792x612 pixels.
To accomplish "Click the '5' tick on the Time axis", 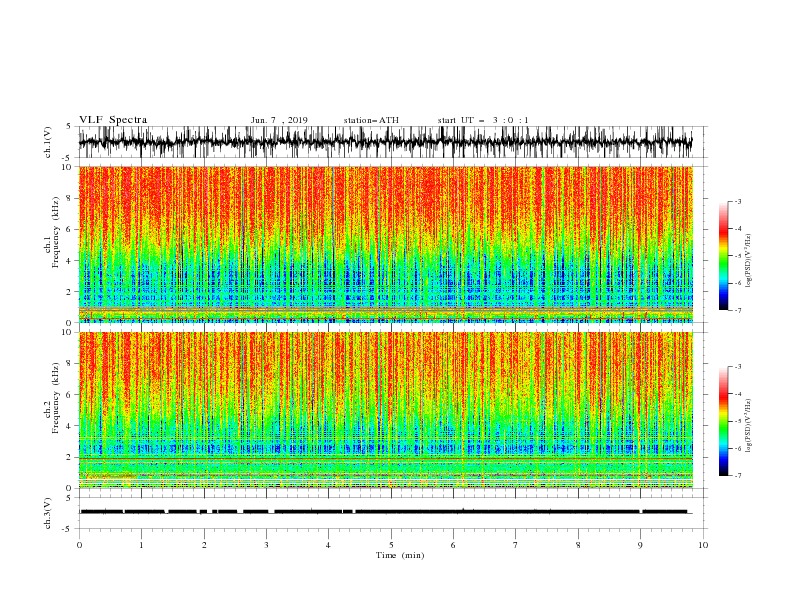I will tap(391, 545).
